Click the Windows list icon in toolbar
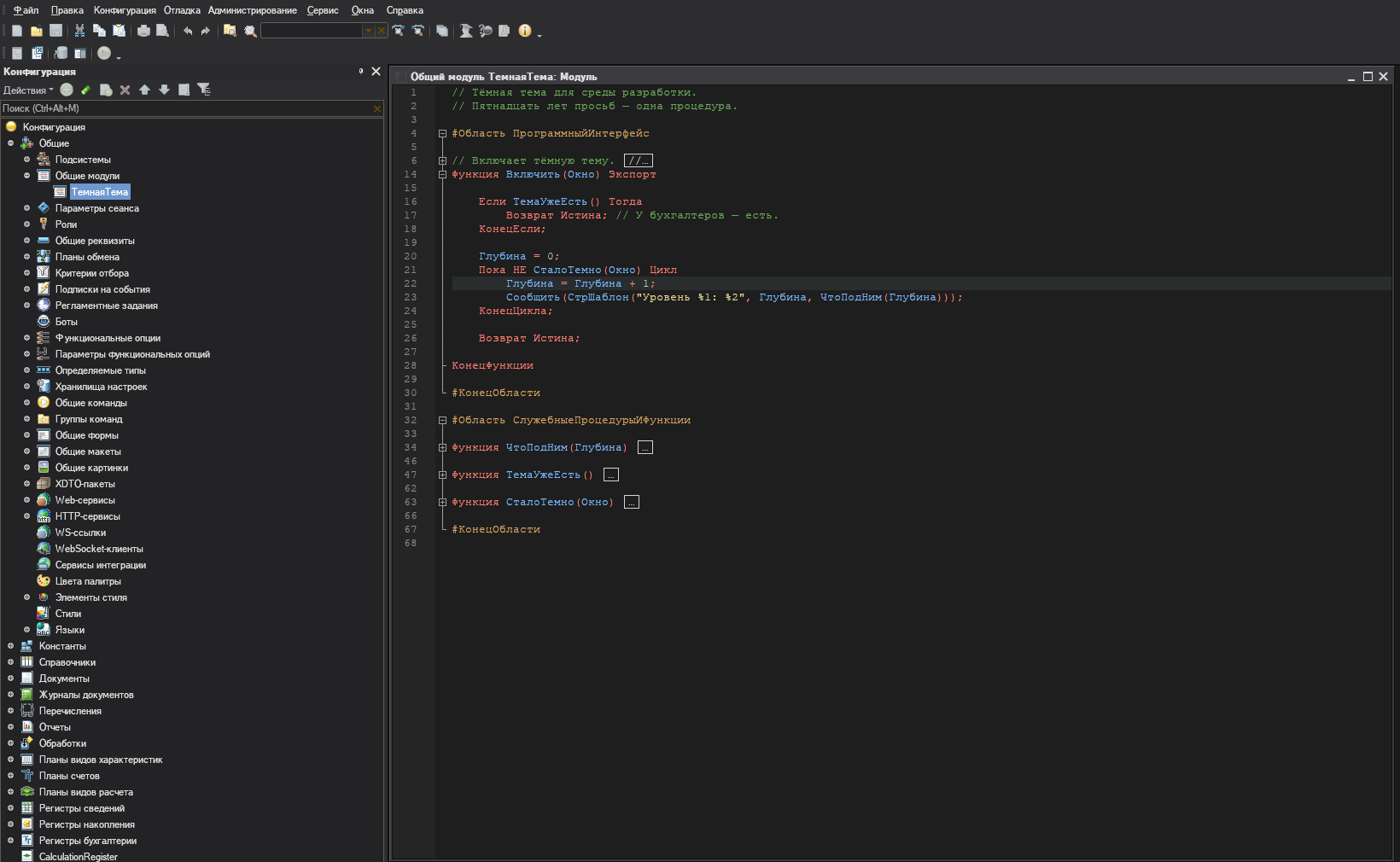This screenshot has width=1400, height=862. coord(442,31)
